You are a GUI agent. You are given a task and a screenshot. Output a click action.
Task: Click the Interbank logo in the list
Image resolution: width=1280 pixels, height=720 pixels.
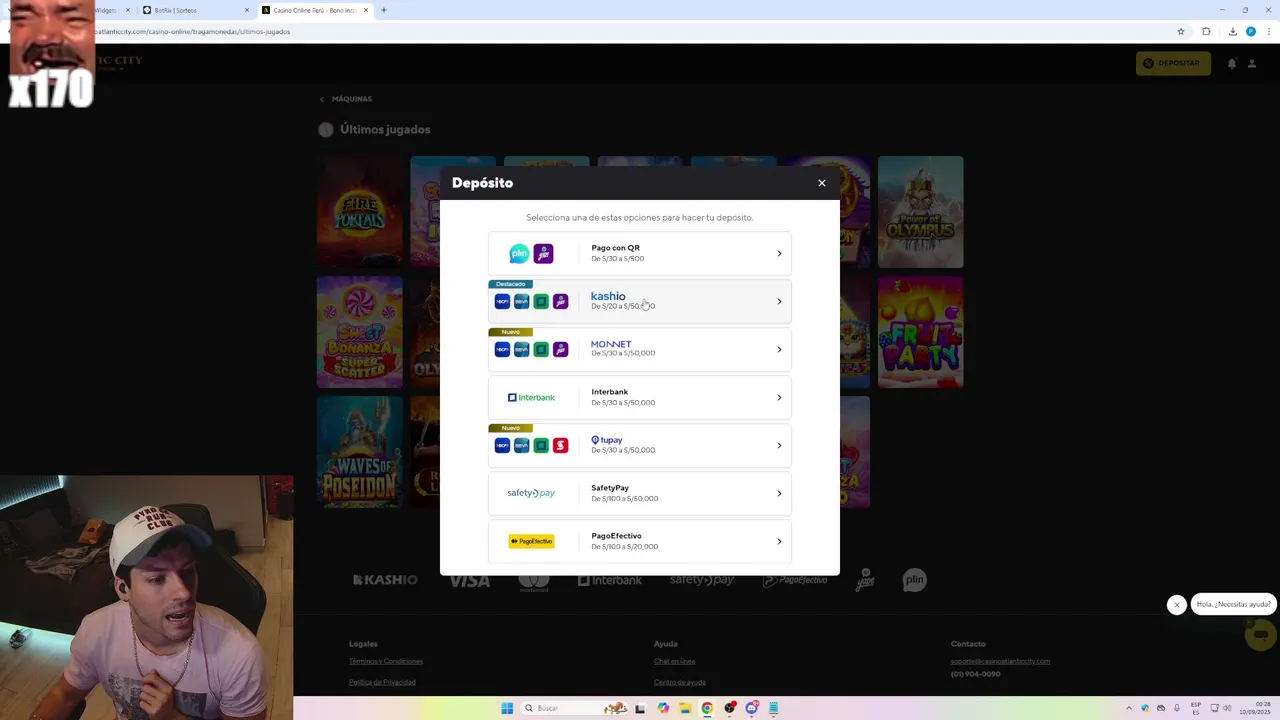coord(531,397)
